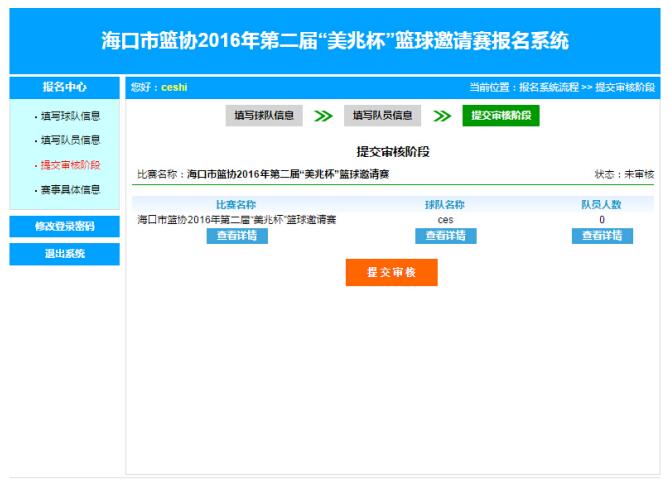Click the 修改登录密码 button

click(x=65, y=227)
